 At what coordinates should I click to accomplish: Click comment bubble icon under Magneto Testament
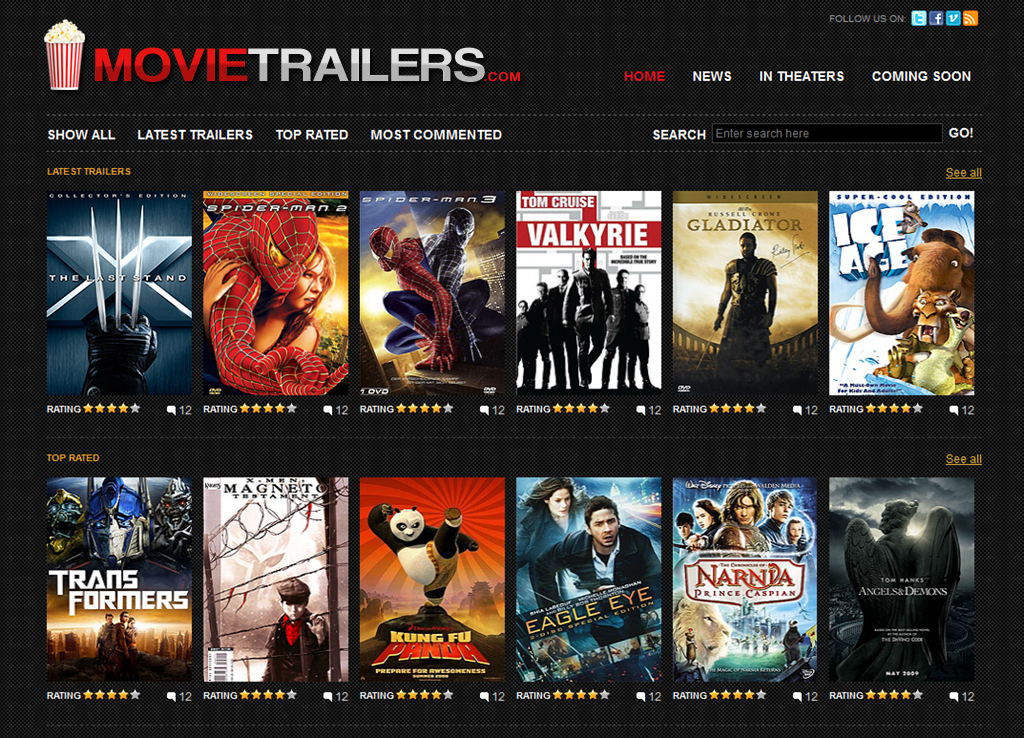click(x=328, y=697)
